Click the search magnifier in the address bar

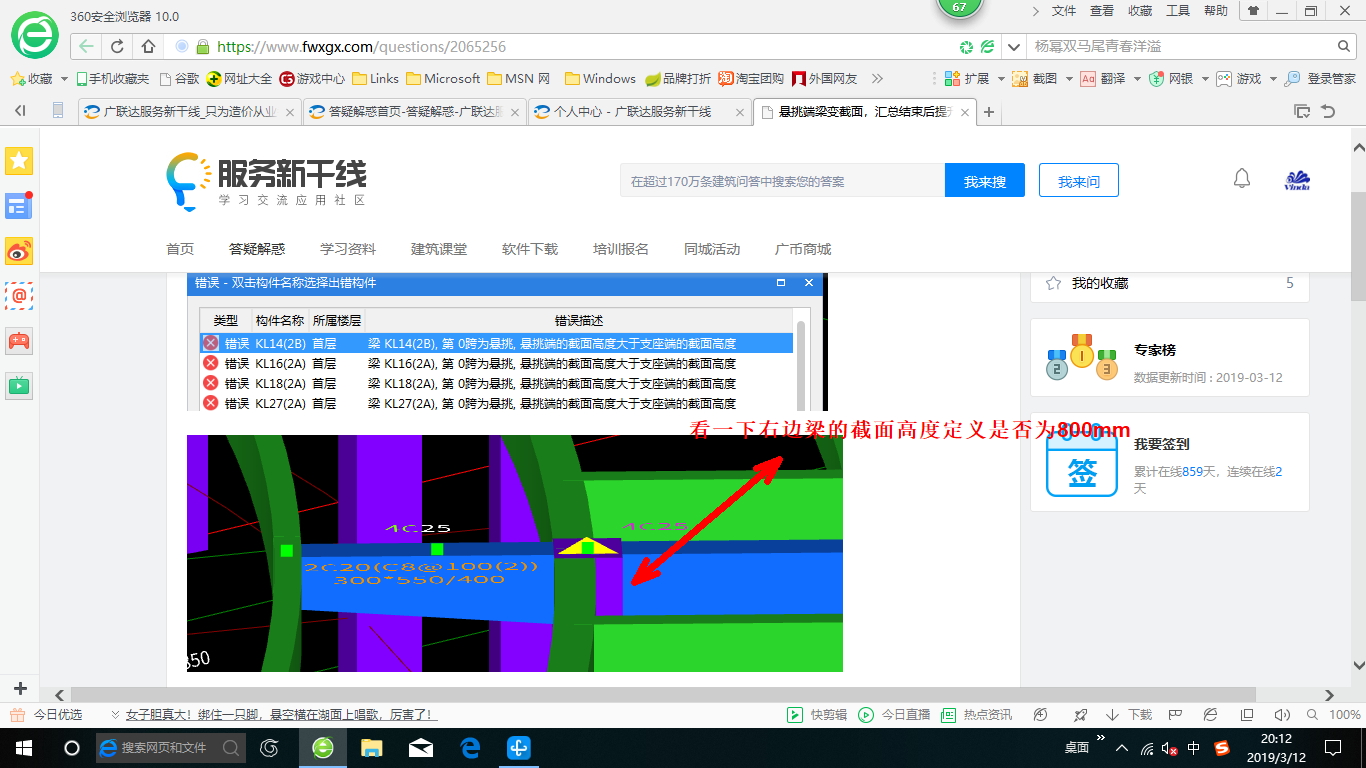1344,46
